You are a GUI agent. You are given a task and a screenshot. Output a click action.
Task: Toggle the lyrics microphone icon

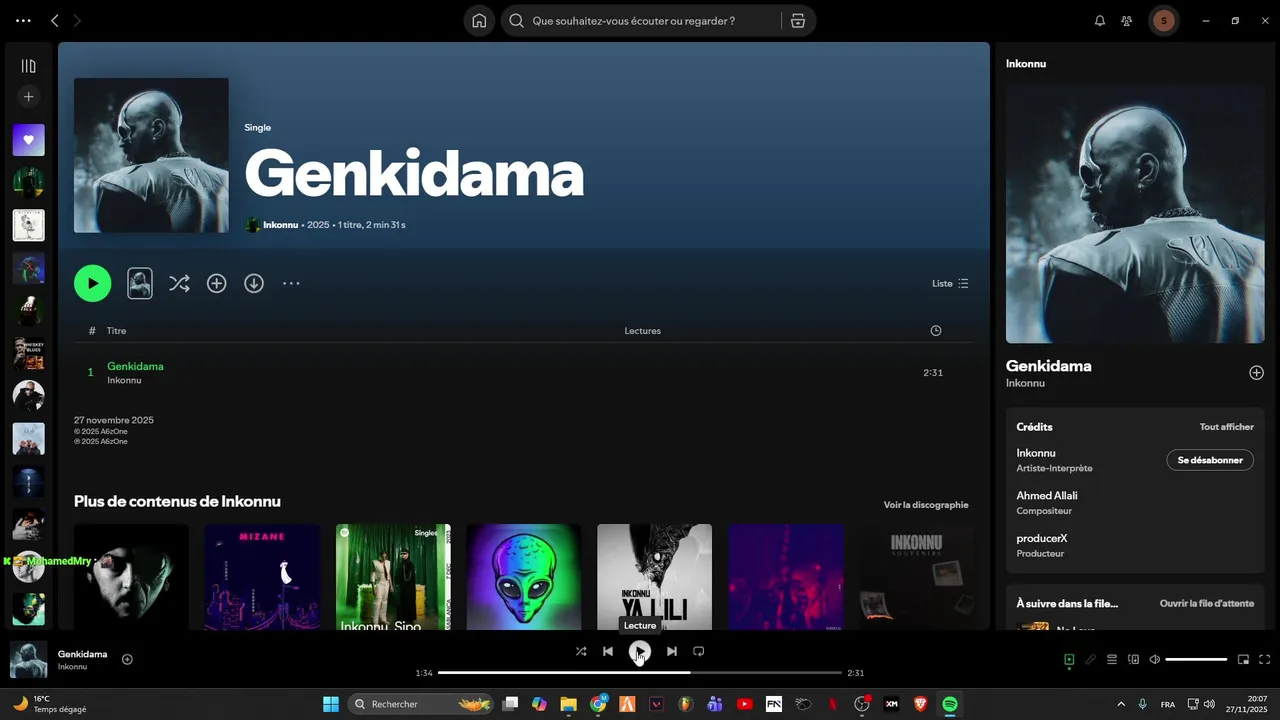(1091, 659)
